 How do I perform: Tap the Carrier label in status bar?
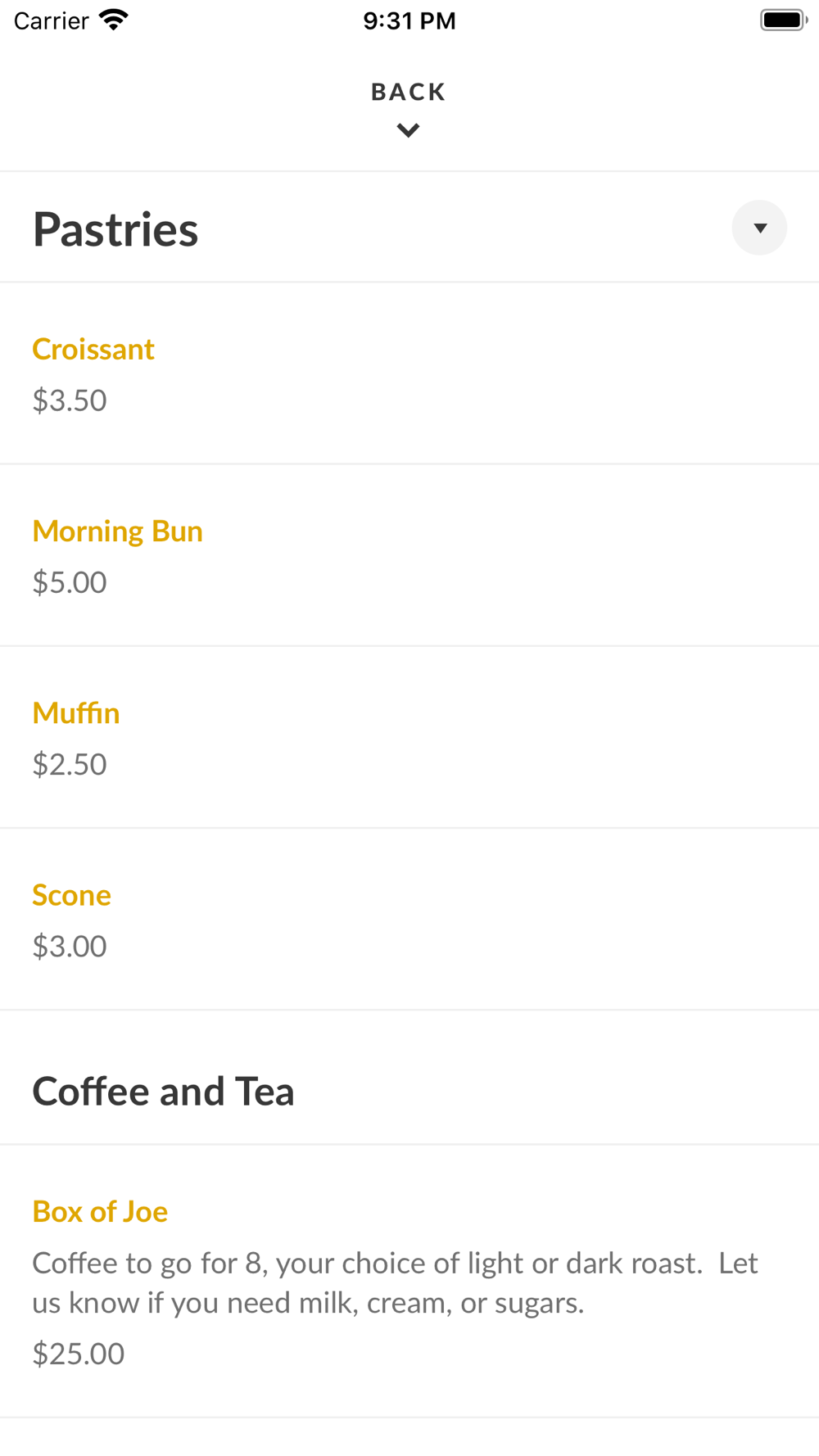(x=51, y=20)
